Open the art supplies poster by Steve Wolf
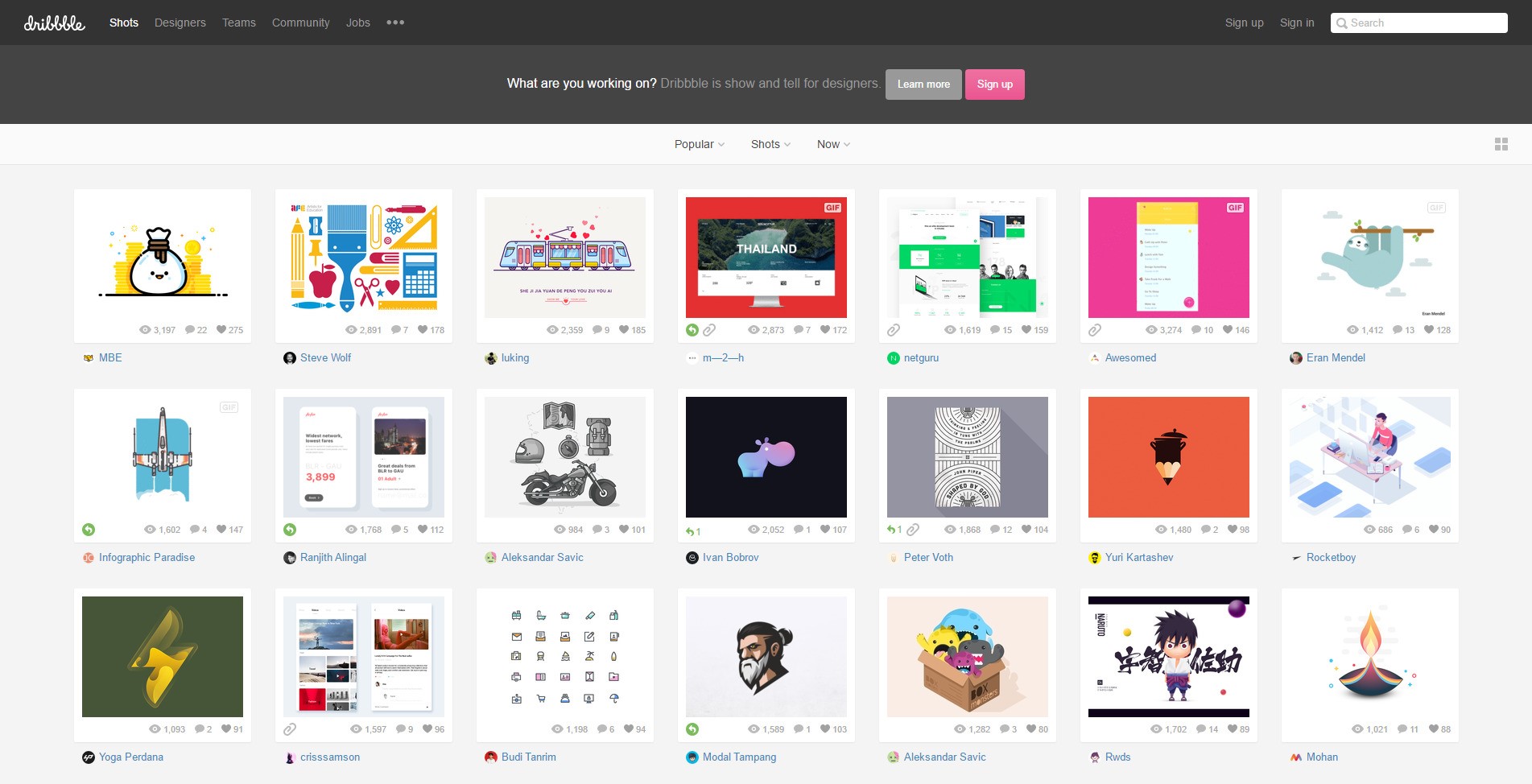This screenshot has height=784, width=1532. 364,258
